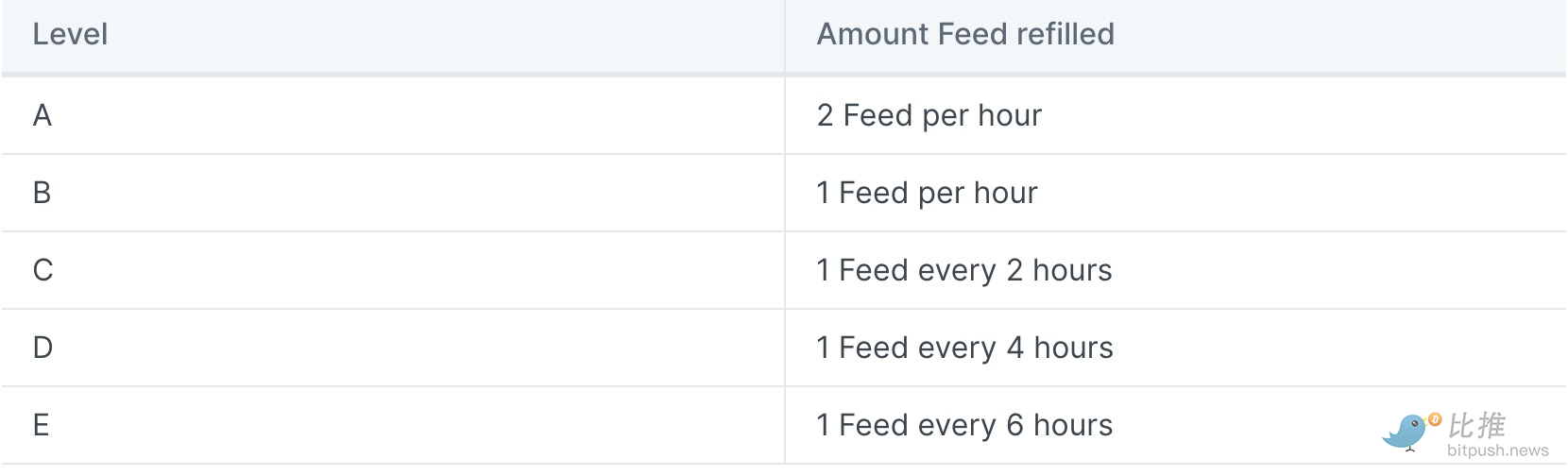The height and width of the screenshot is (476, 1568).
Task: Select the Level B cell
Action: point(393,193)
